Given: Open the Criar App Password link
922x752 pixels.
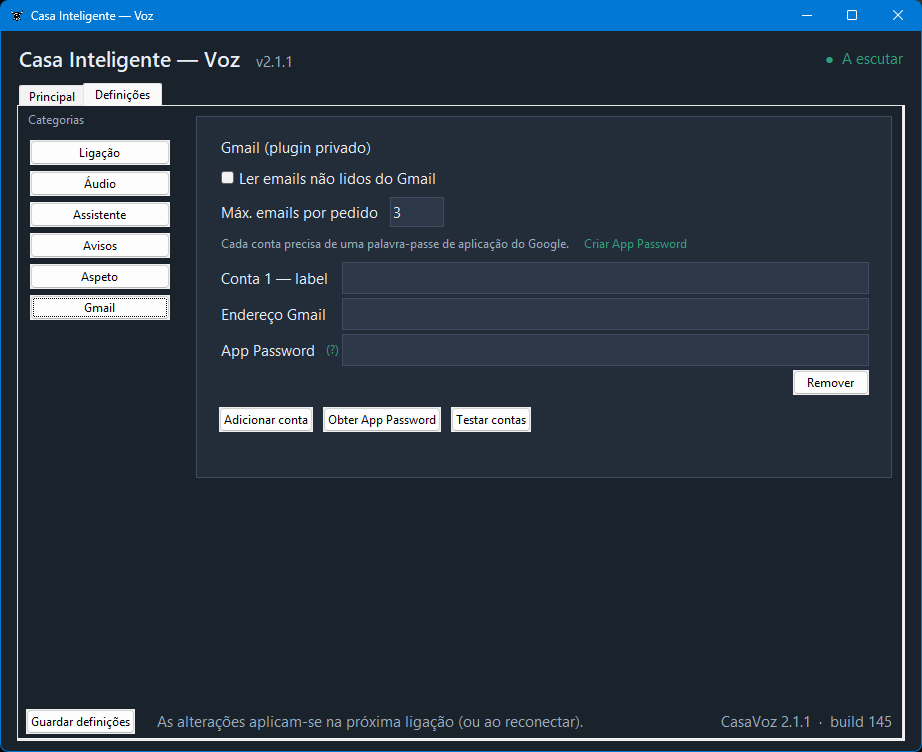Looking at the screenshot, I should point(635,244).
